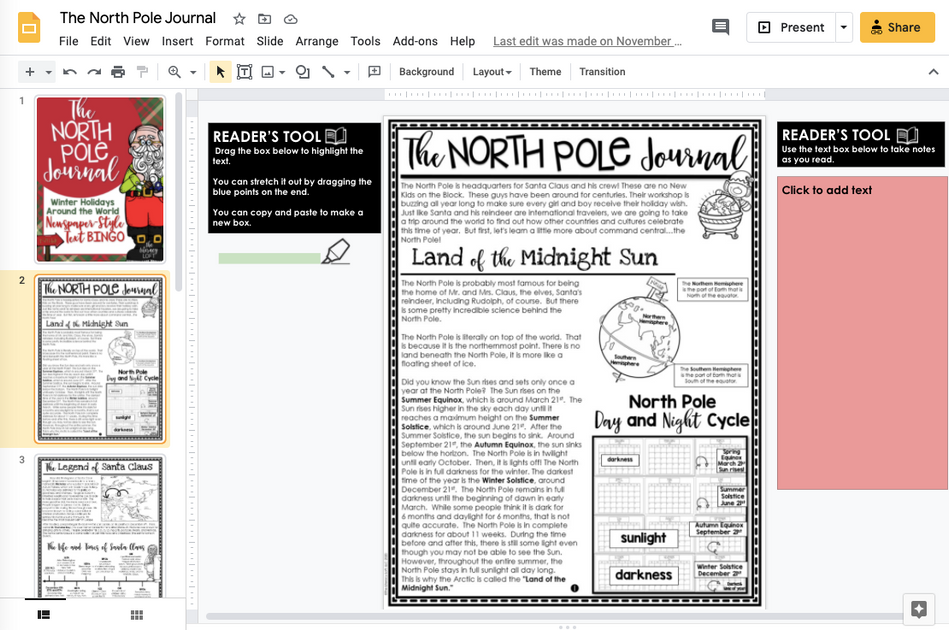Redo the last action
949x630 pixels.
(92, 71)
